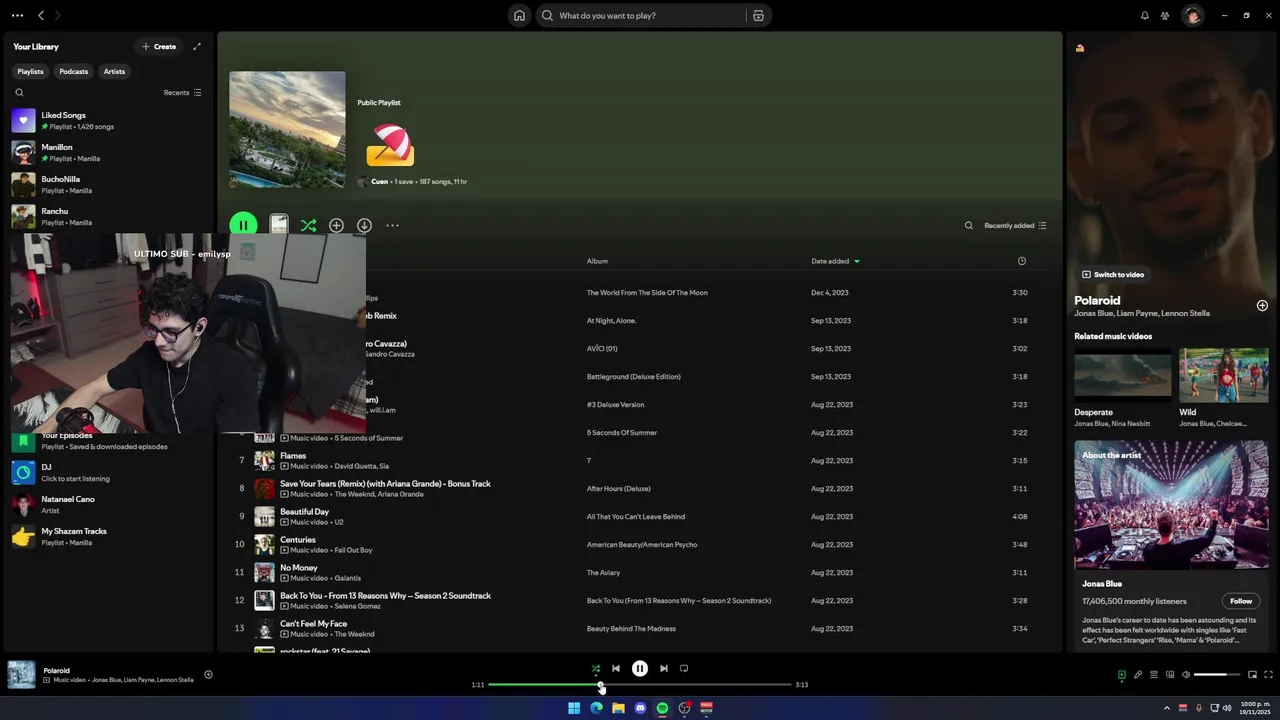Skip to the previous track
The image size is (1280, 720).
(616, 669)
